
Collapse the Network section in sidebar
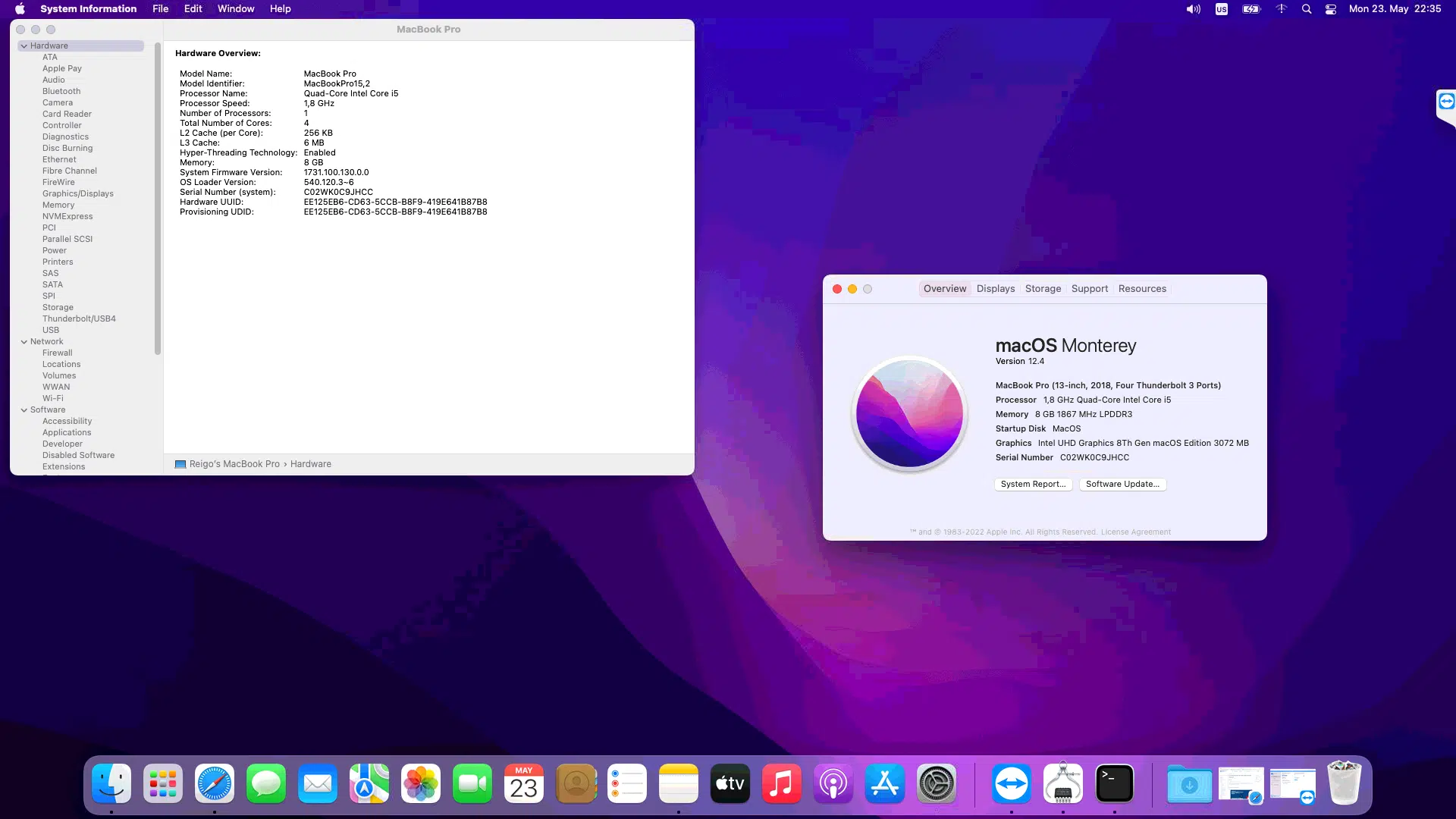click(x=24, y=342)
